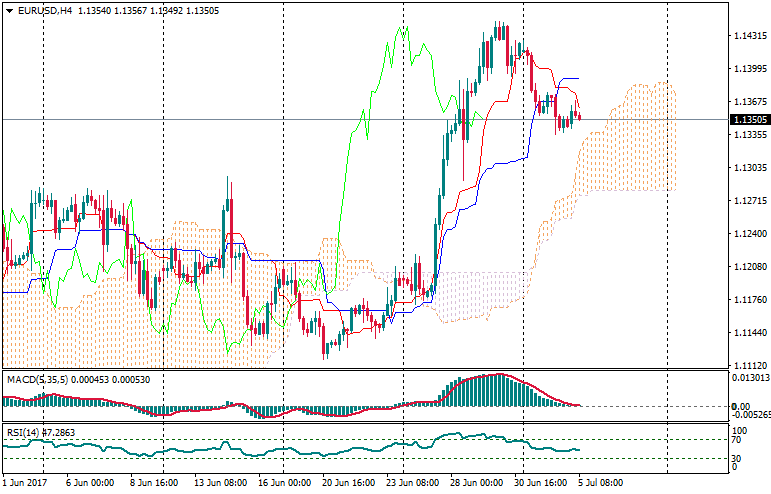Screen dimensions: 771x494
Task: Select the RSI 70 level scale label
Action: point(737,438)
